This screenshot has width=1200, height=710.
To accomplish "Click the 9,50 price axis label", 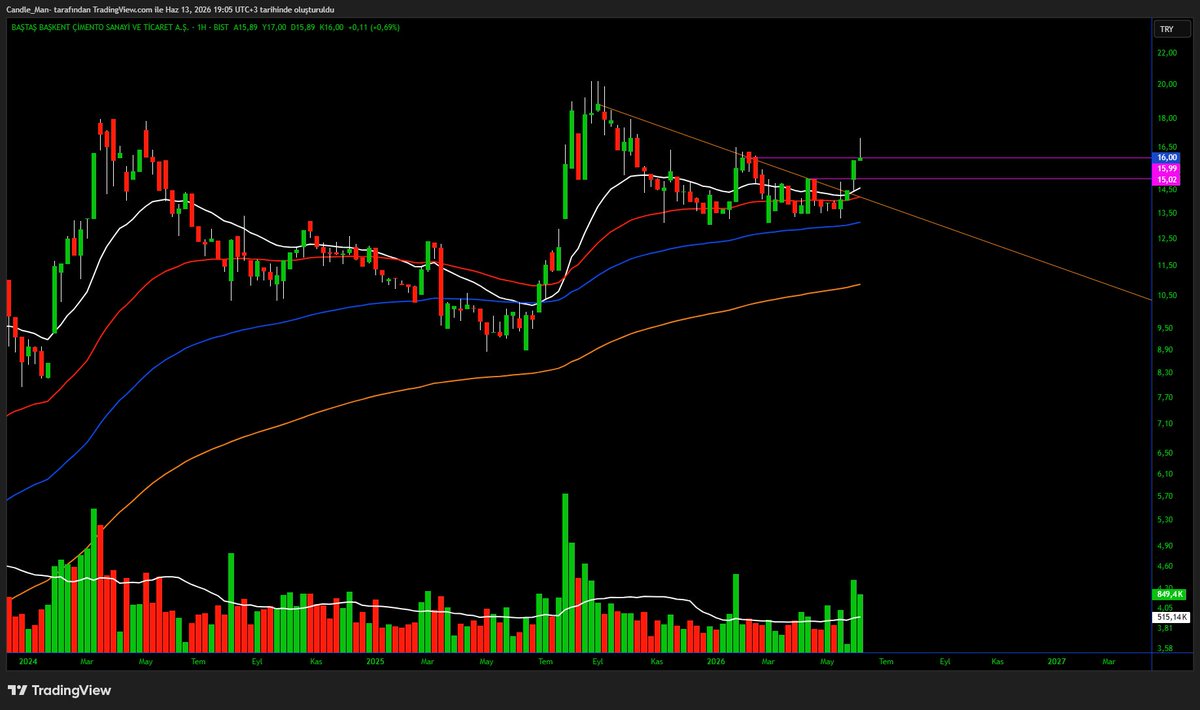I will coord(1165,328).
